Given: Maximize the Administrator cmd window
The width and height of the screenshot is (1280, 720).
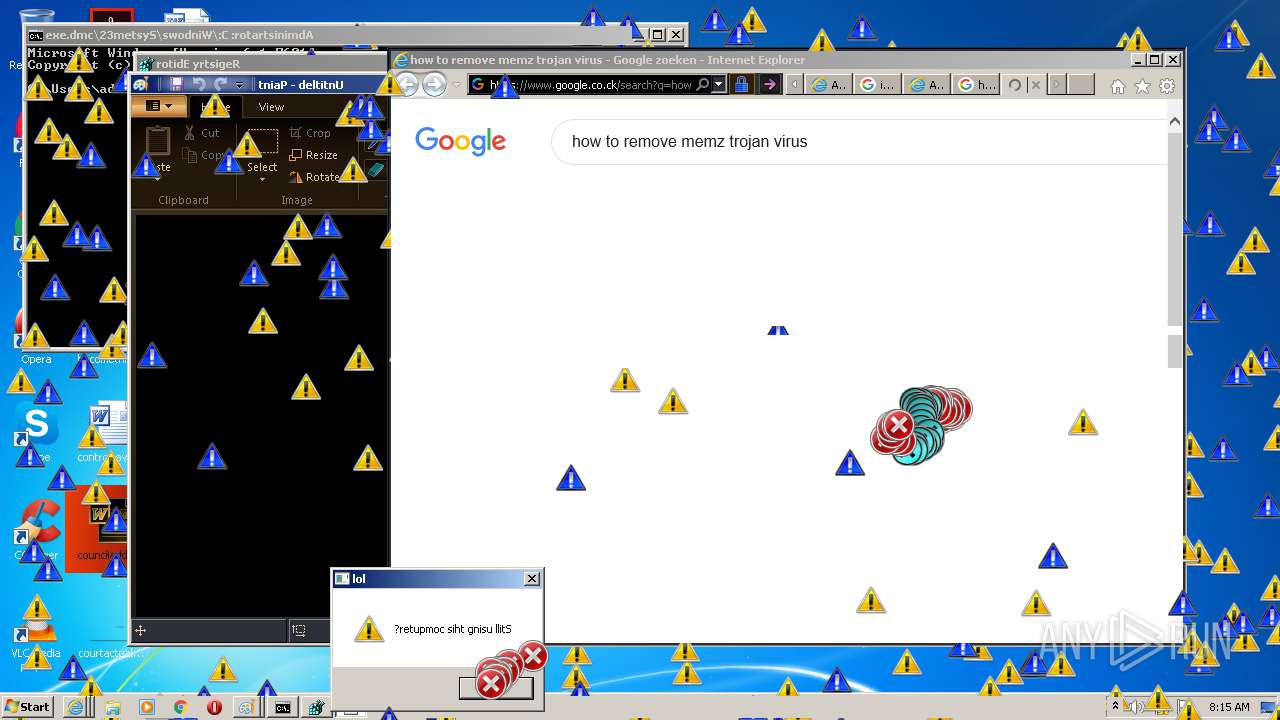Looking at the screenshot, I should (657, 35).
